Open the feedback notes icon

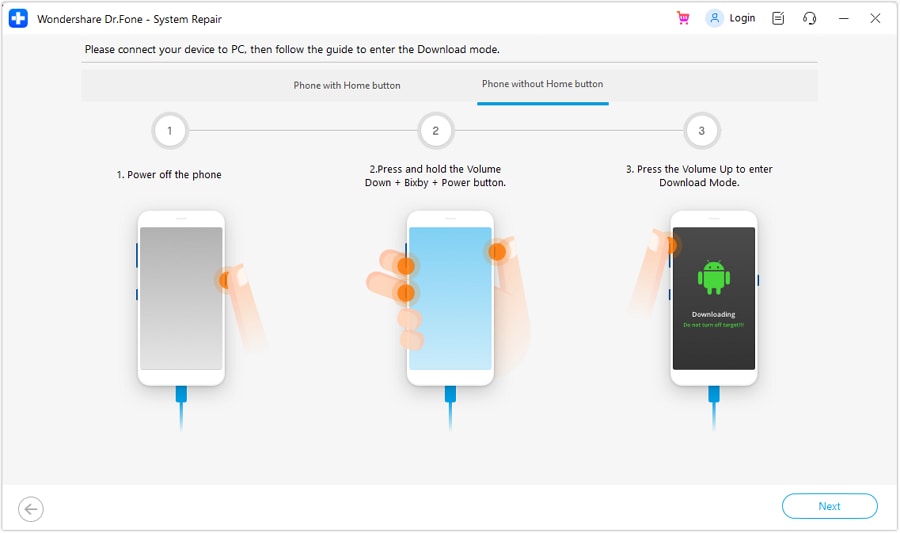[779, 18]
